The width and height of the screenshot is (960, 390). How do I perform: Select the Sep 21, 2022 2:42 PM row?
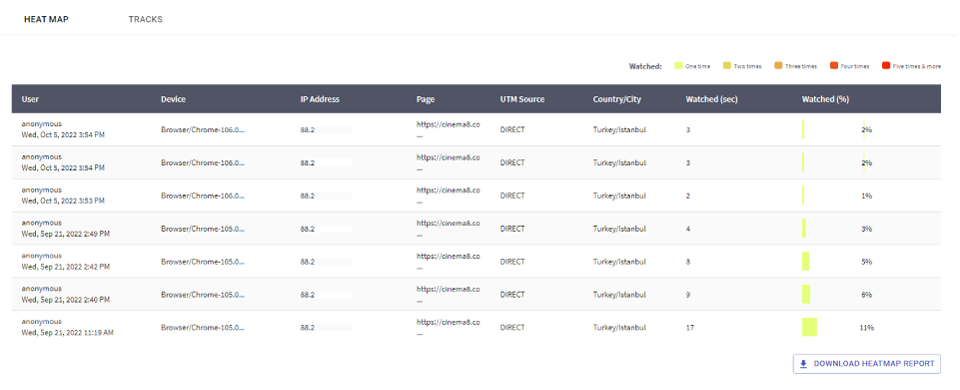pyautogui.click(x=476, y=261)
